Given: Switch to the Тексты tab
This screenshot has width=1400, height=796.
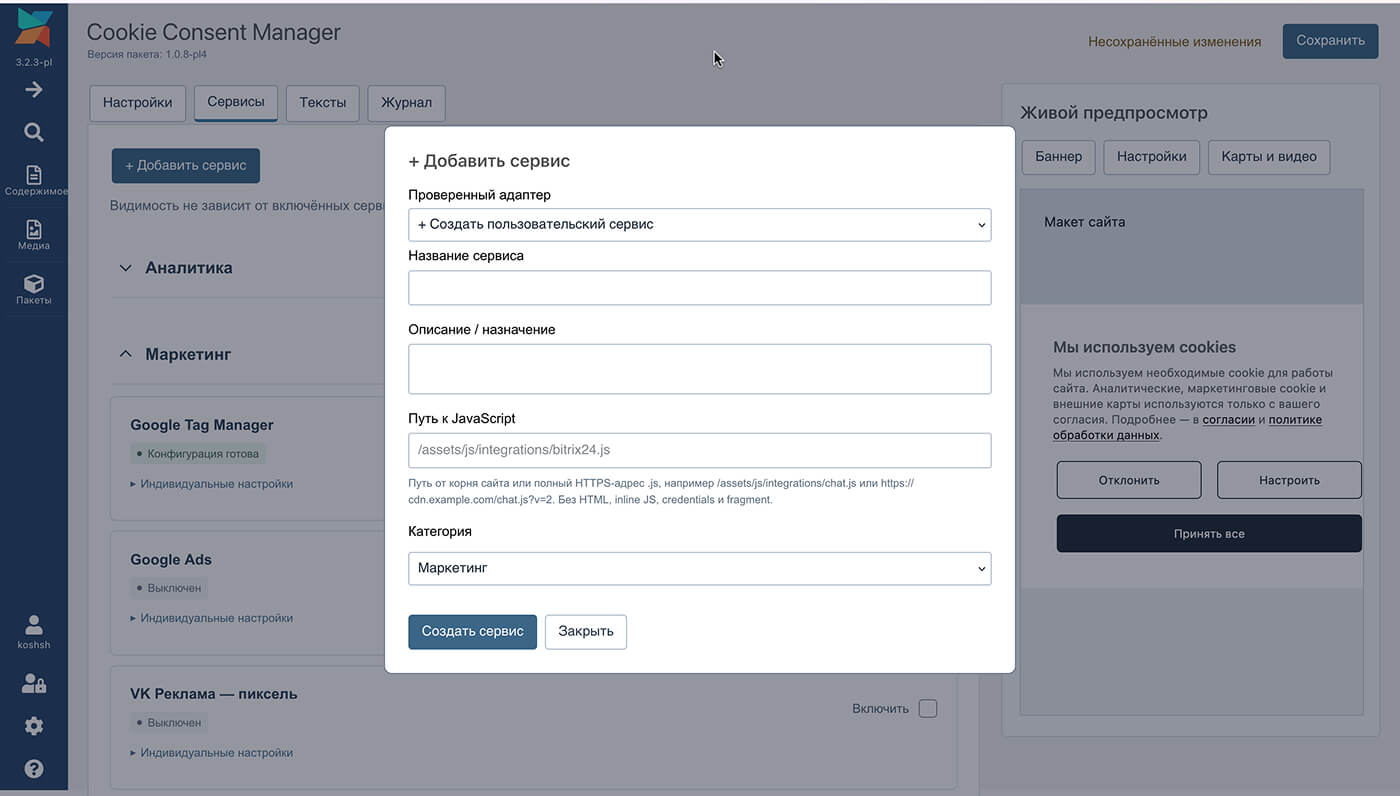Looking at the screenshot, I should tap(323, 103).
